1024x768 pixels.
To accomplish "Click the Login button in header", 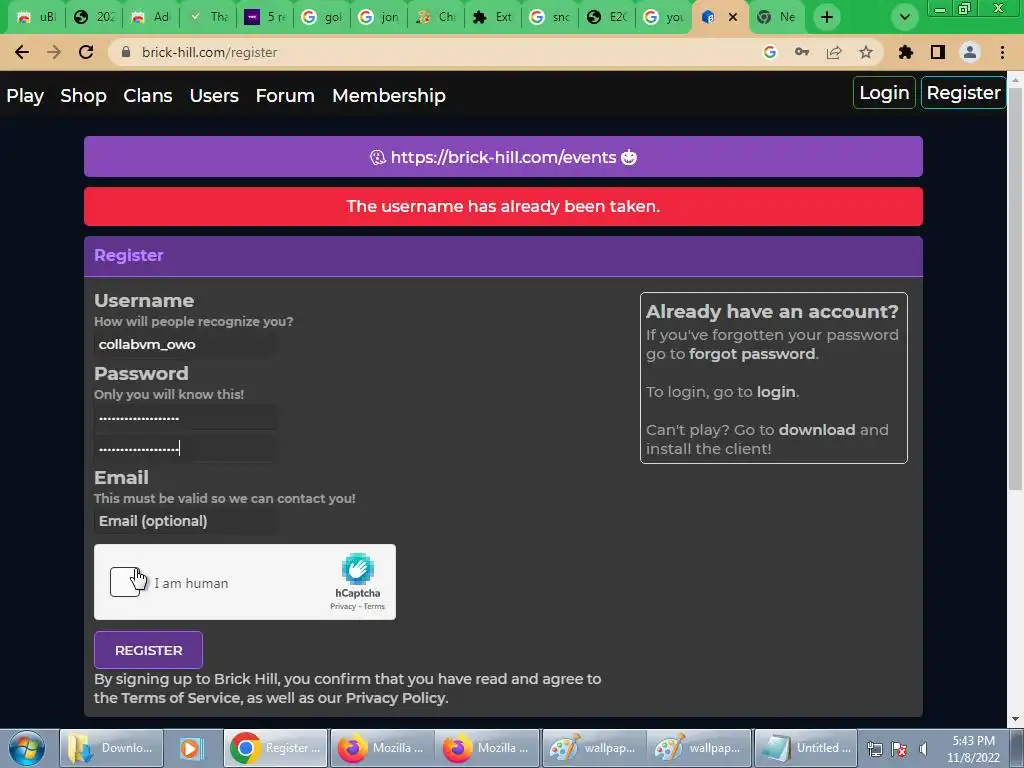I will tap(884, 93).
